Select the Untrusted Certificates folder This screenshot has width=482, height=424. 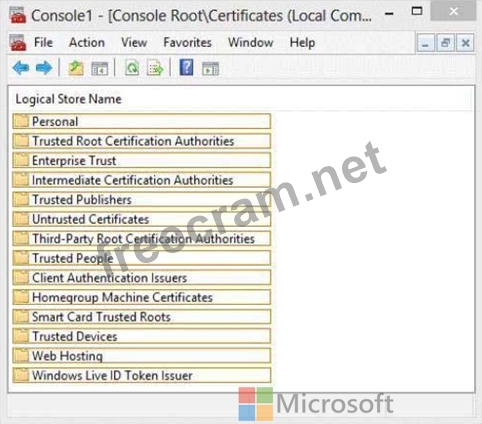point(142,219)
